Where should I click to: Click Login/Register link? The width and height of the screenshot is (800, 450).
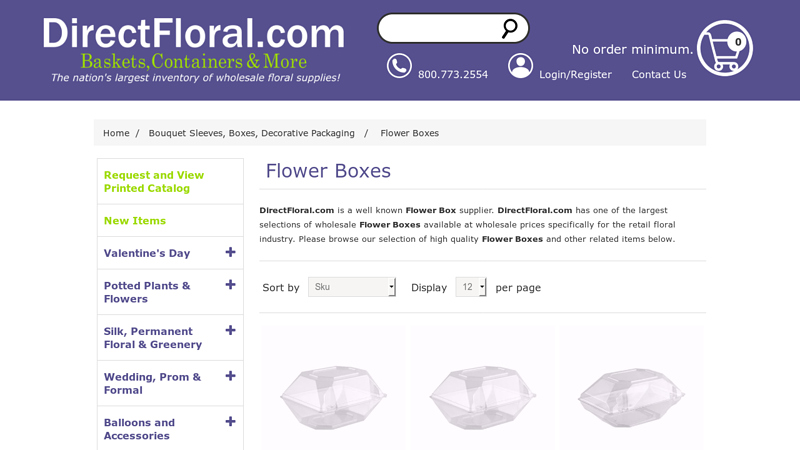click(576, 74)
